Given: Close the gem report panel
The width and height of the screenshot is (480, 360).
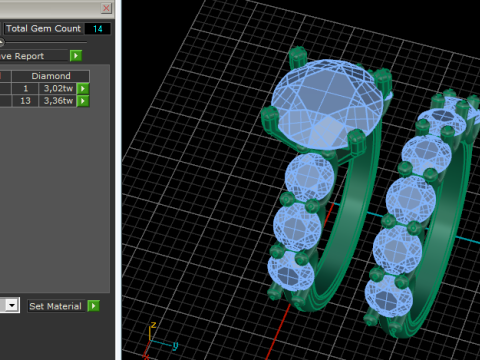Looking at the screenshot, I should [x=106, y=8].
